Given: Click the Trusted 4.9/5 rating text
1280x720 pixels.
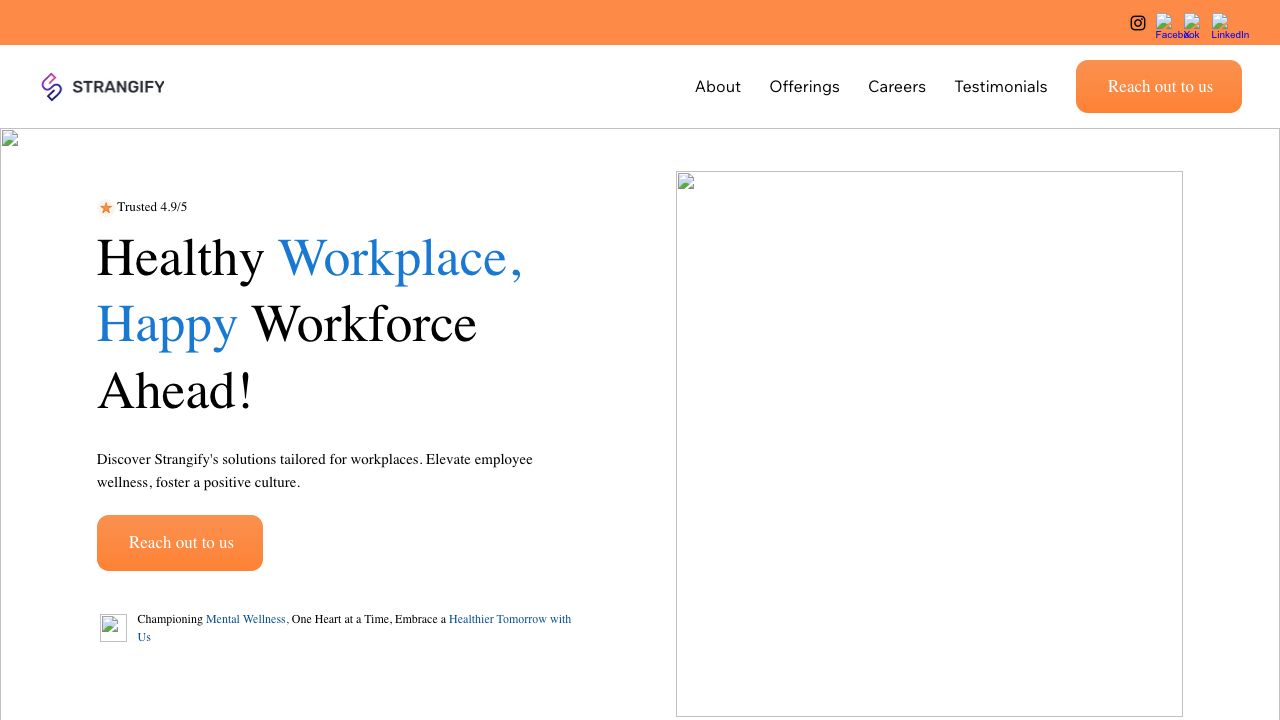Looking at the screenshot, I should (152, 207).
